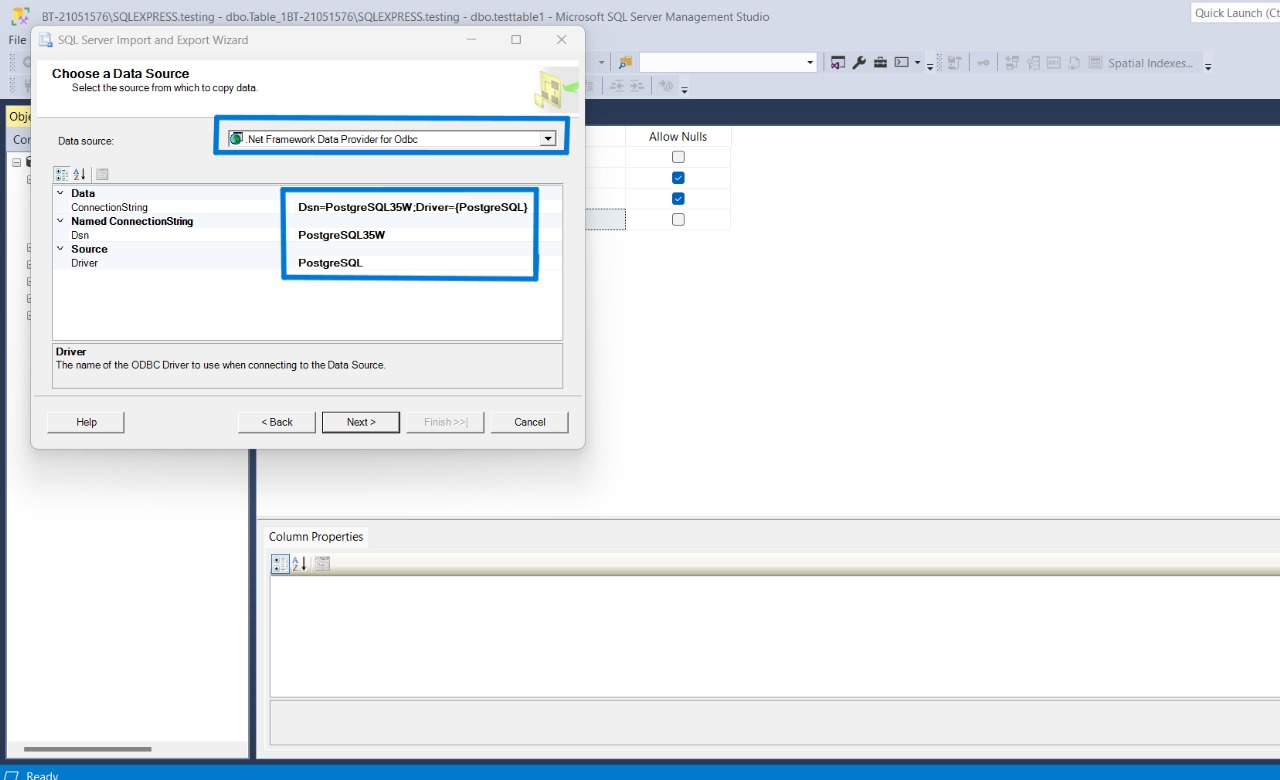Click the Property Pages icon in the wizard
This screenshot has height=780, width=1280.
coord(102,174)
